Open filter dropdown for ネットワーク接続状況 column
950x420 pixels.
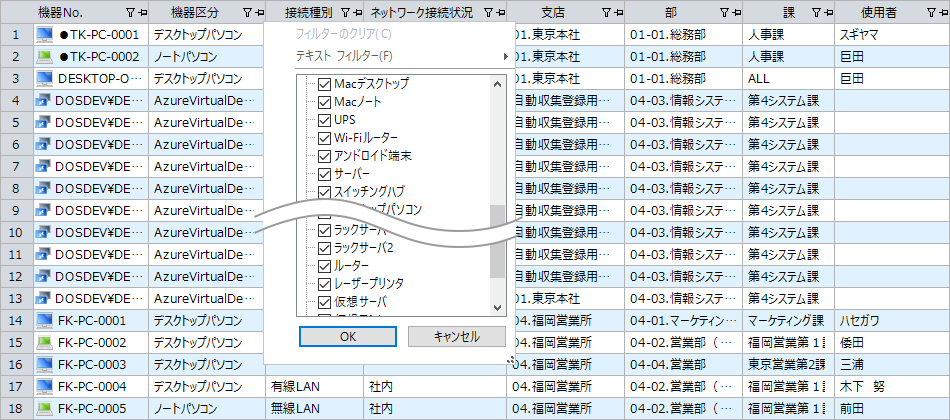pos(489,12)
